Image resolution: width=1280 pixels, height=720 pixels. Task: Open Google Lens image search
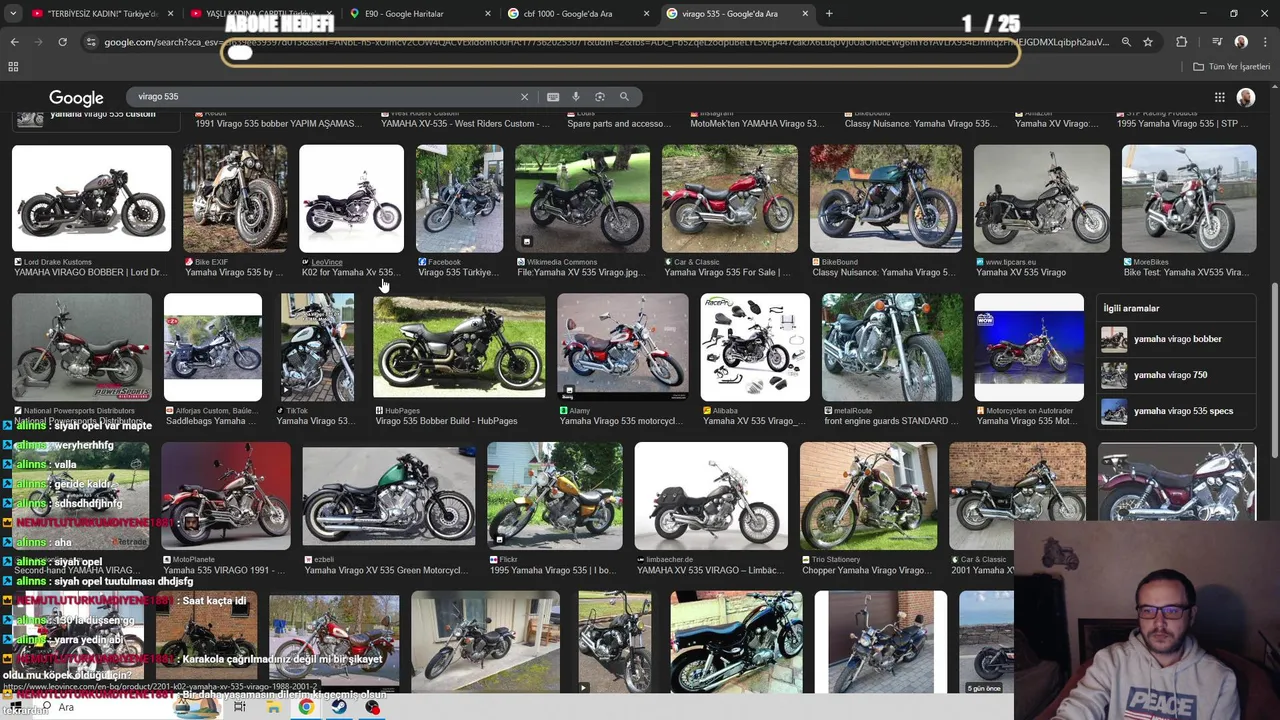click(x=600, y=97)
